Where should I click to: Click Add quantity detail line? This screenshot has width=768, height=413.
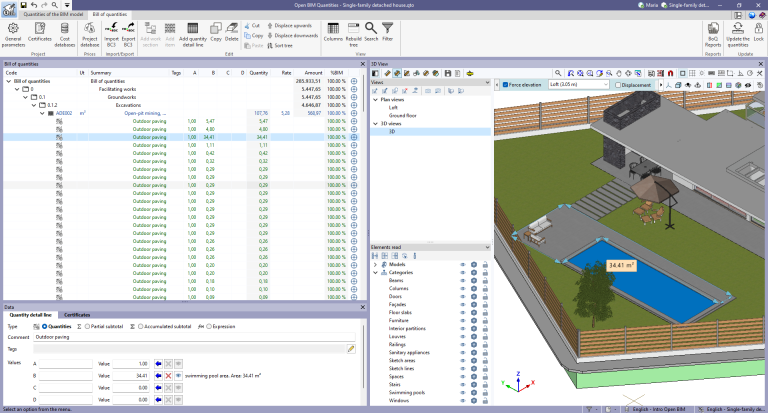click(x=193, y=34)
